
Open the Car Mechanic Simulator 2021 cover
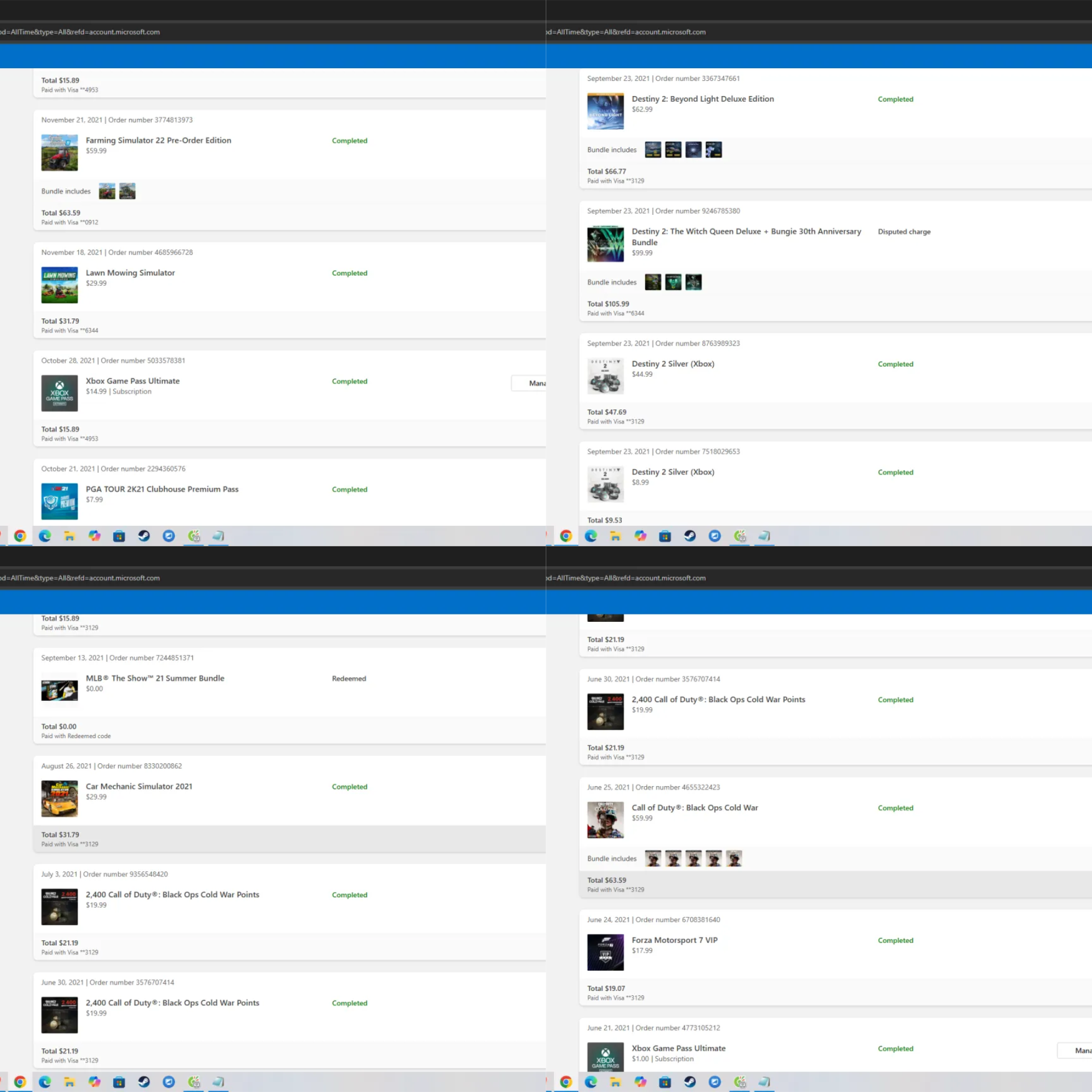click(x=59, y=798)
